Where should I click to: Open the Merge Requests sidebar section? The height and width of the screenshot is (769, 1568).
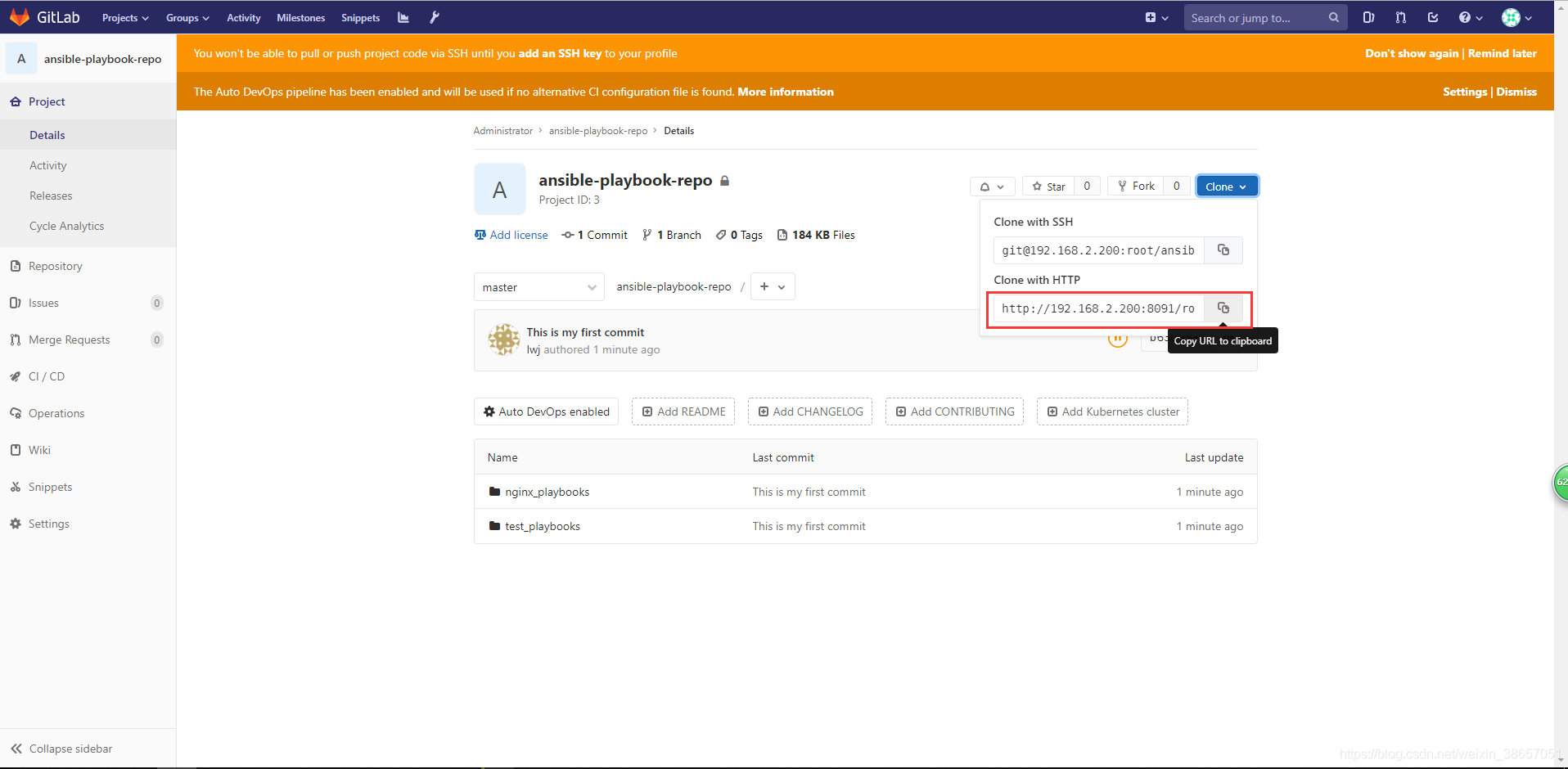88,340
